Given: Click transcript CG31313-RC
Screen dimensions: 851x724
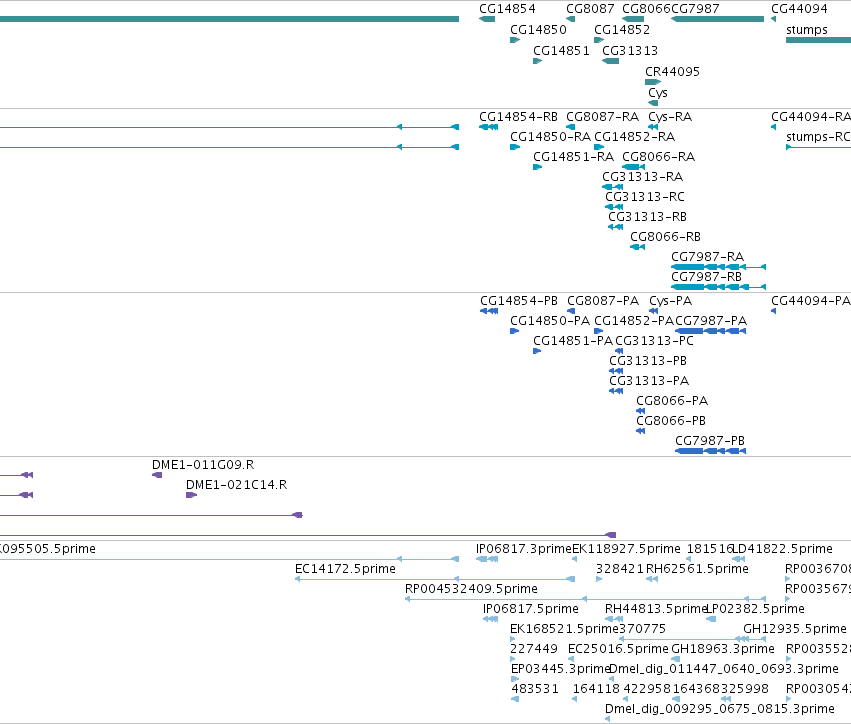Looking at the screenshot, I should click(x=614, y=207).
